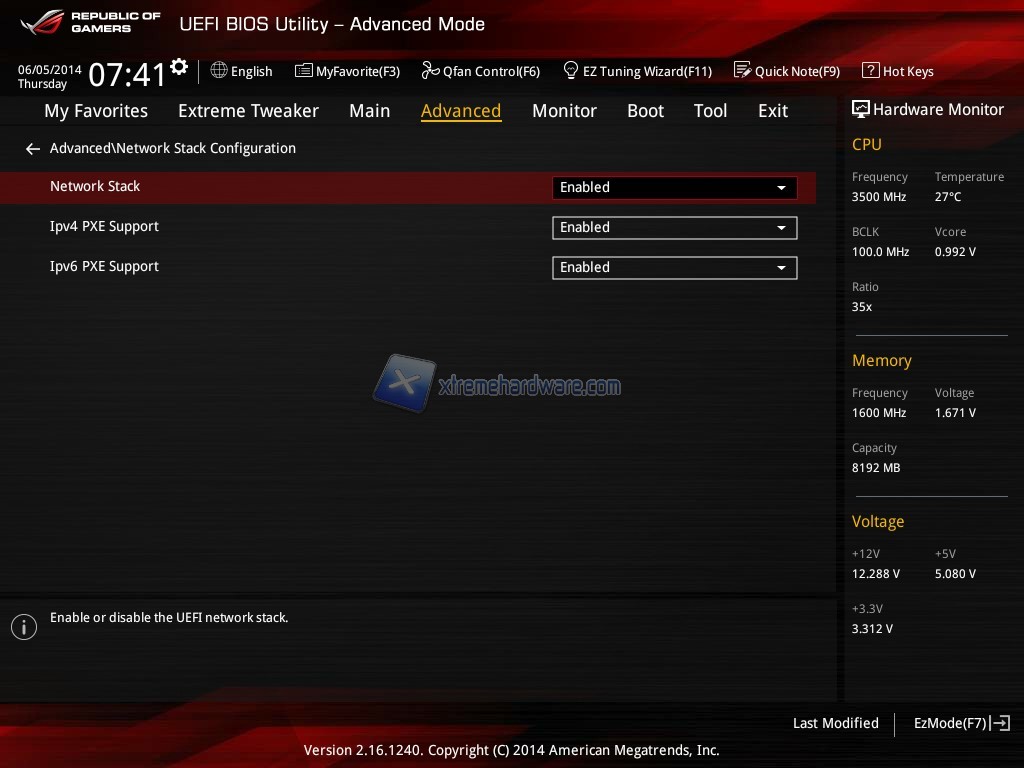Click the MyFavorite(F3) list icon
Viewport: 1024px width, 768px height.
tap(304, 71)
